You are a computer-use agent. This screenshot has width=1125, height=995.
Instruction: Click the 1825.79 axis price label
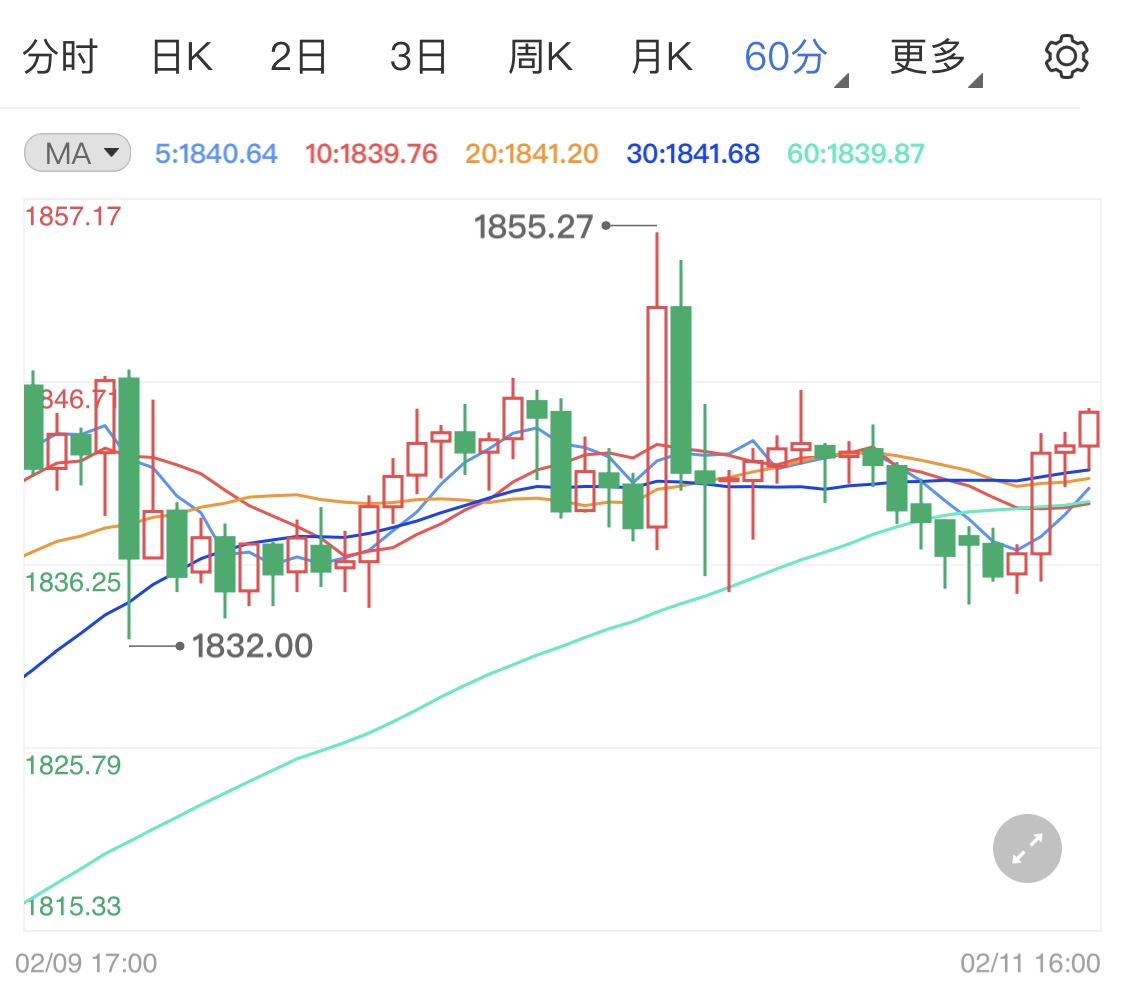pos(73,765)
